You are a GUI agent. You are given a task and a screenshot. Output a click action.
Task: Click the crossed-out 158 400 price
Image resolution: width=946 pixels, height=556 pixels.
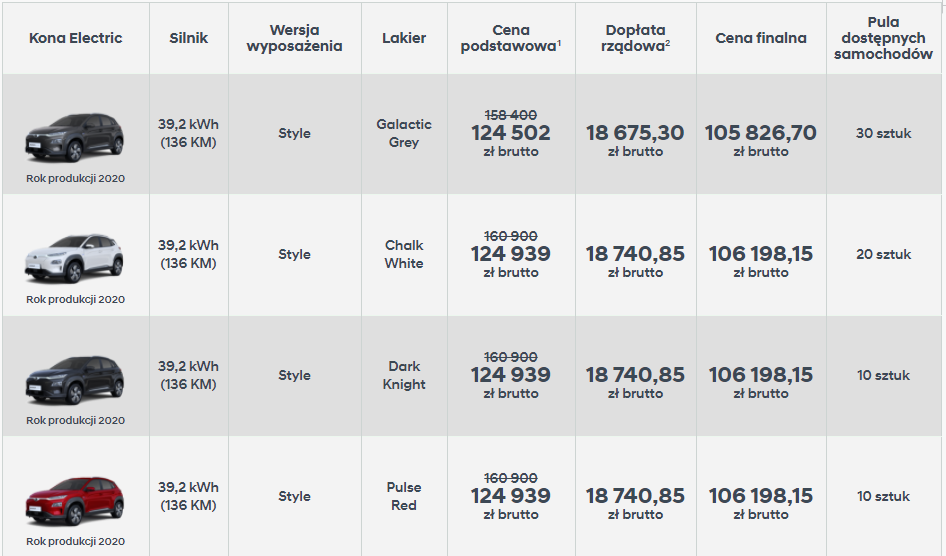point(510,114)
